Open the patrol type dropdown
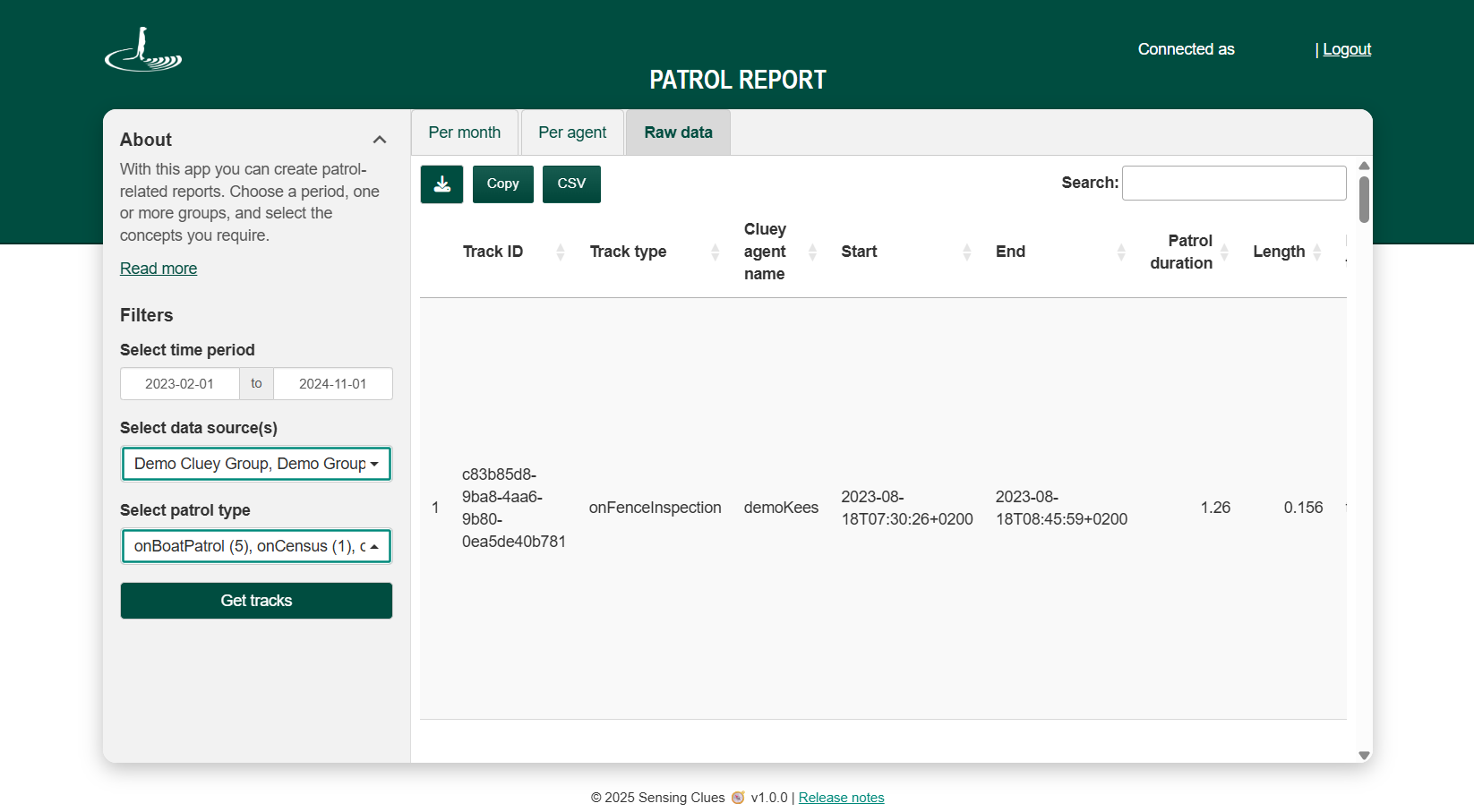The height and width of the screenshot is (812, 1474). pos(256,546)
